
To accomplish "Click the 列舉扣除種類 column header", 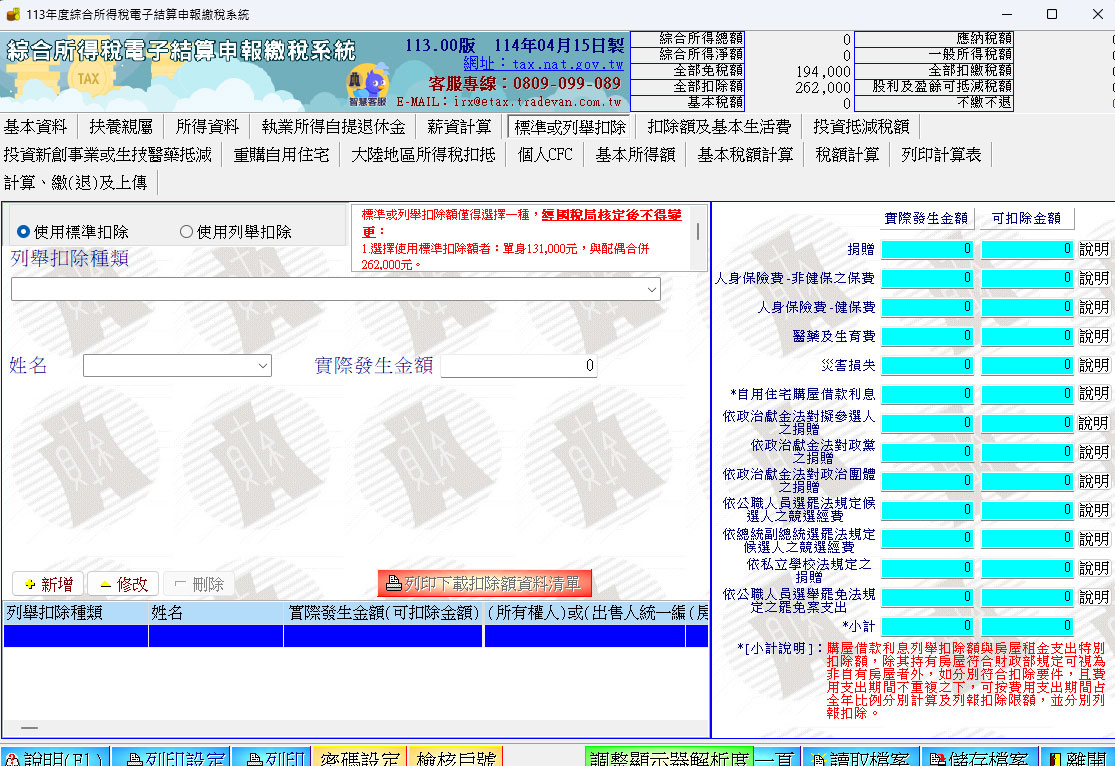I will coord(75,613).
